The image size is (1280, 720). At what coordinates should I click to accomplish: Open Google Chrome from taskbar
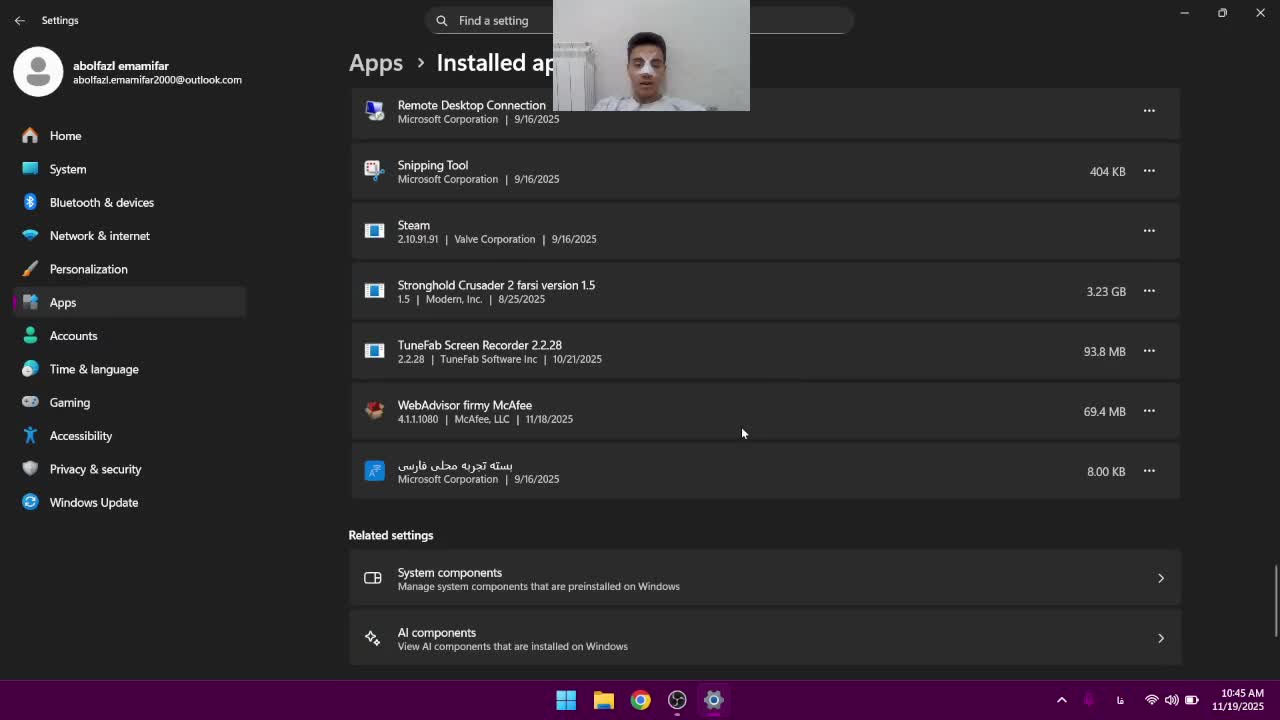(640, 700)
